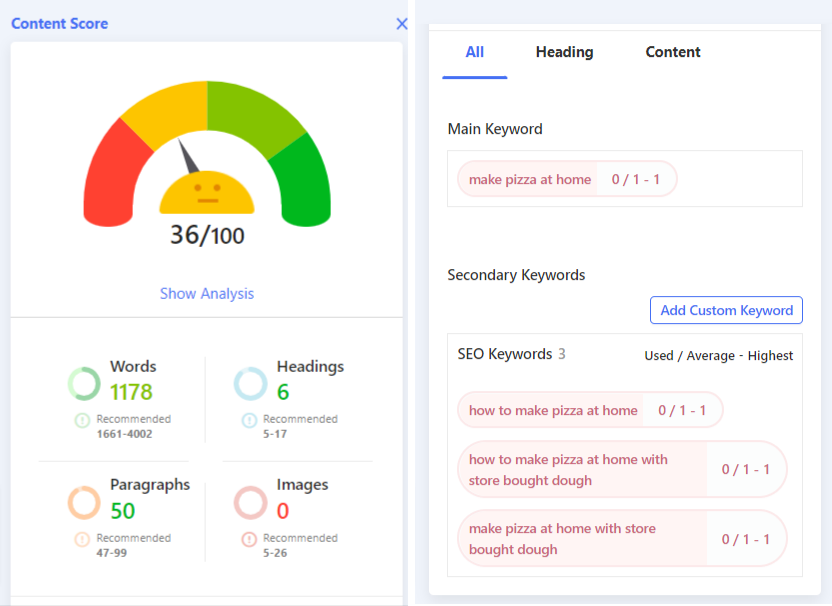The width and height of the screenshot is (832, 606).
Task: Click the Paragraphs progress ring icon
Action: (84, 503)
